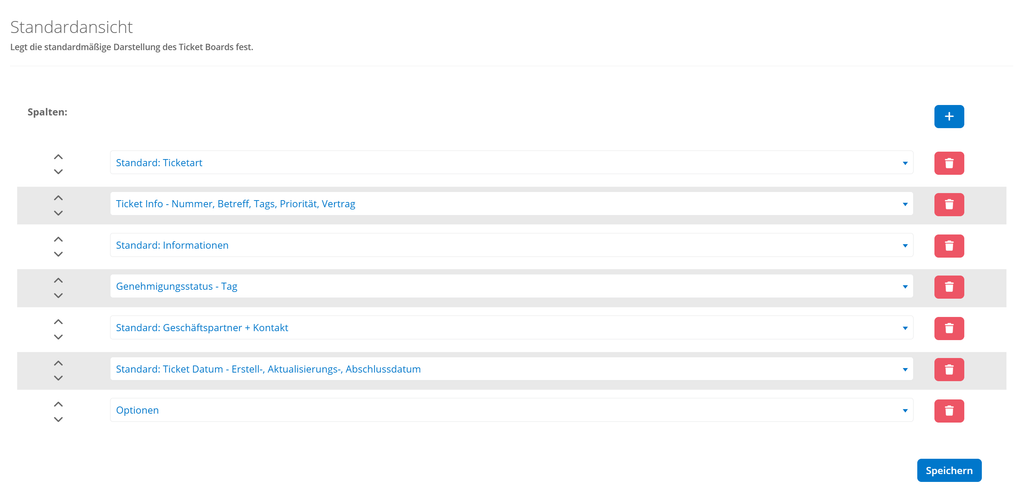Viewport: 1024px width, 491px height.
Task: Open the Optionen column dropdown
Action: click(x=511, y=410)
